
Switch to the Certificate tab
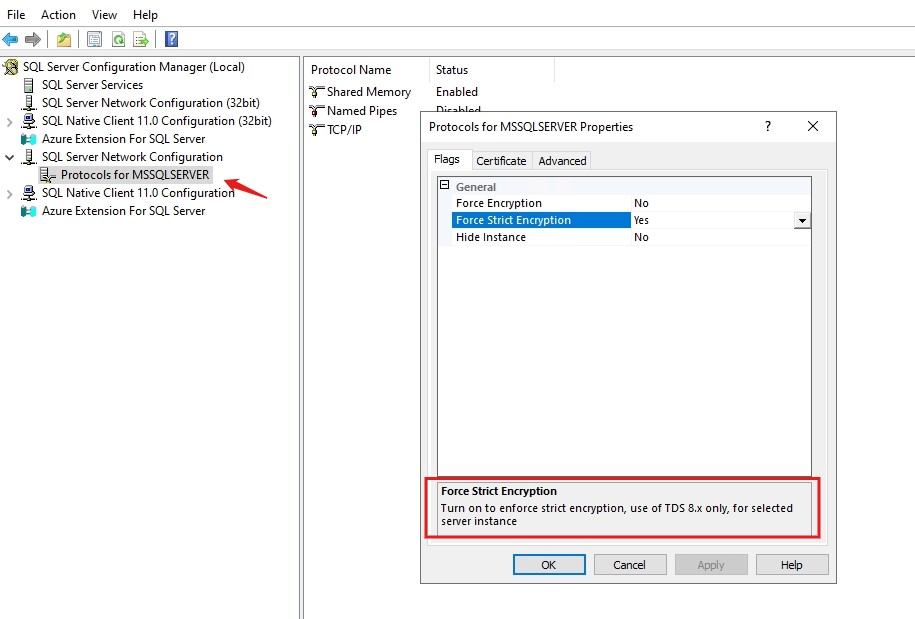tap(501, 161)
